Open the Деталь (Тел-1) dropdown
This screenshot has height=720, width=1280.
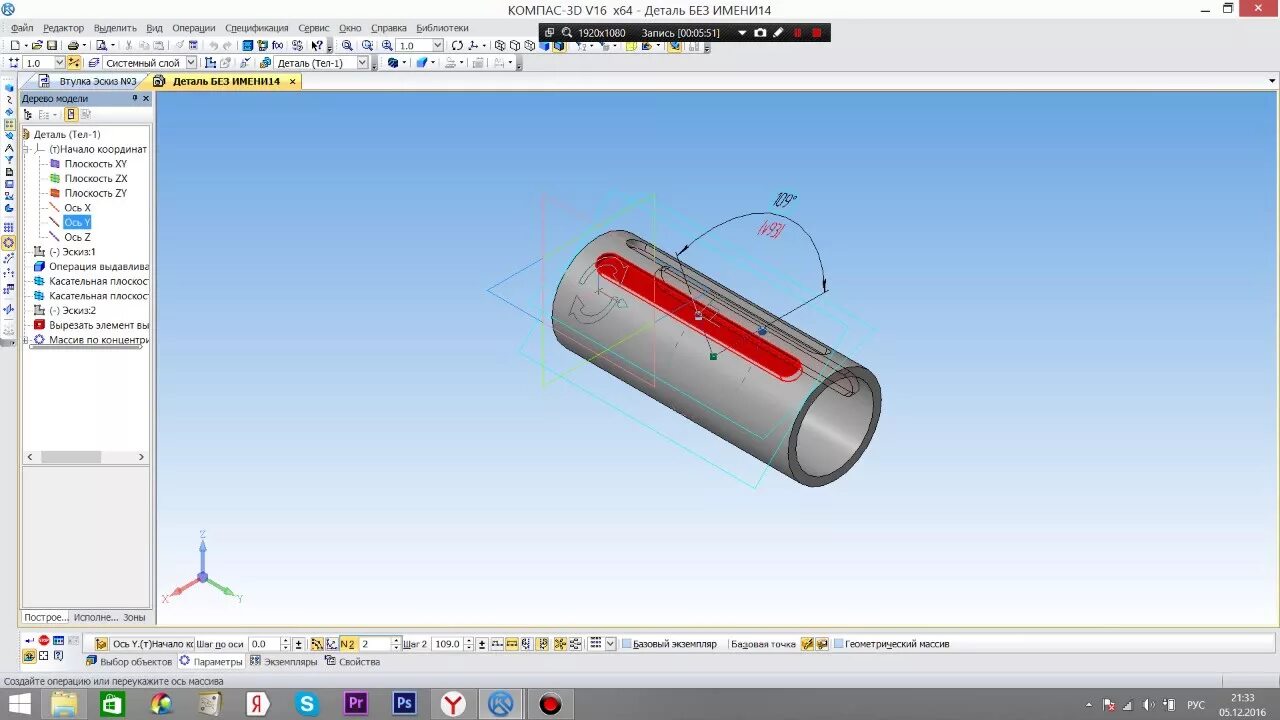[x=362, y=63]
